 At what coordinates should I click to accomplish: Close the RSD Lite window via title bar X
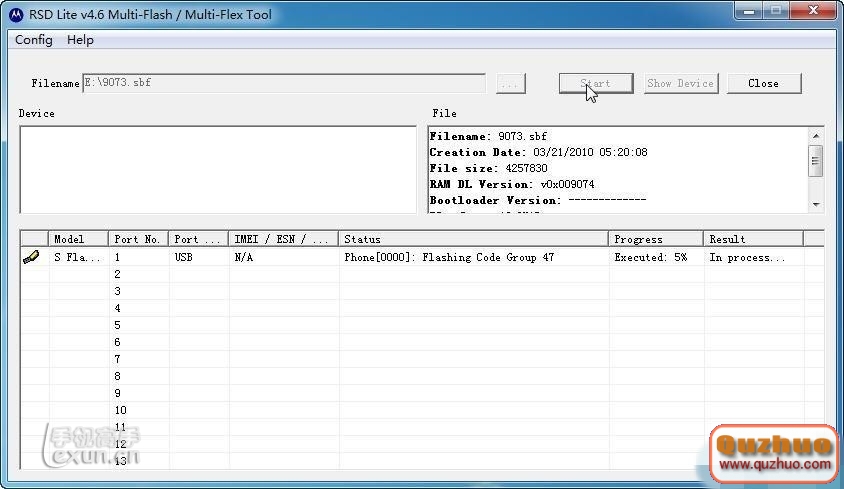[813, 11]
